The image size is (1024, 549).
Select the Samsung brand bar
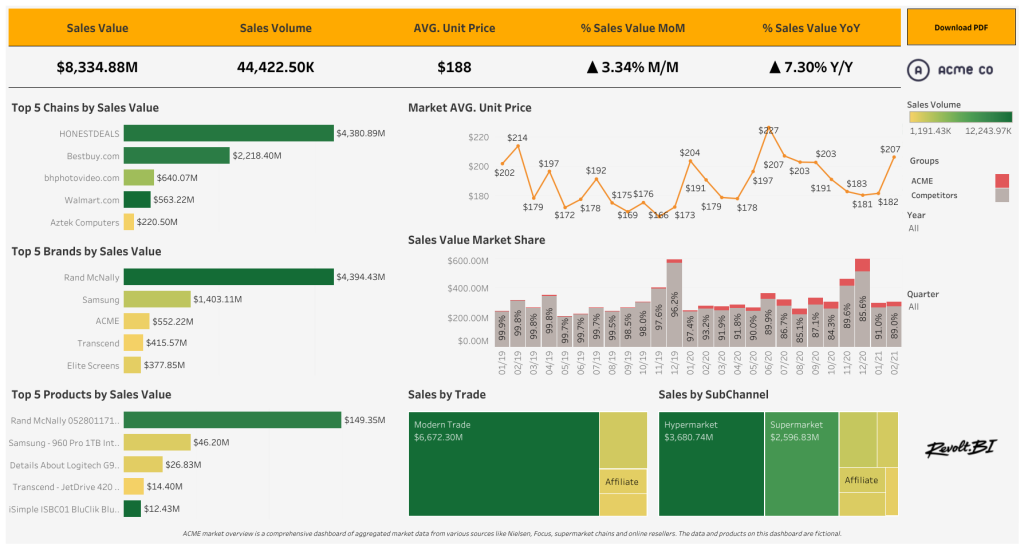point(157,299)
